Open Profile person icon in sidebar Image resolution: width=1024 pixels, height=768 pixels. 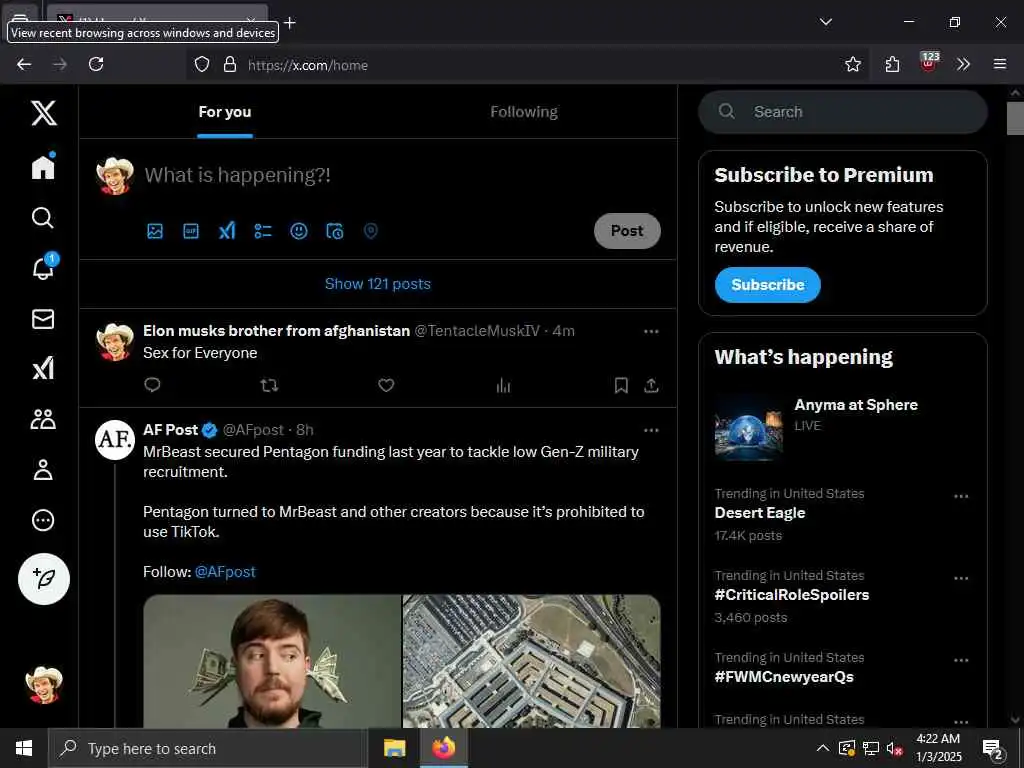(43, 470)
